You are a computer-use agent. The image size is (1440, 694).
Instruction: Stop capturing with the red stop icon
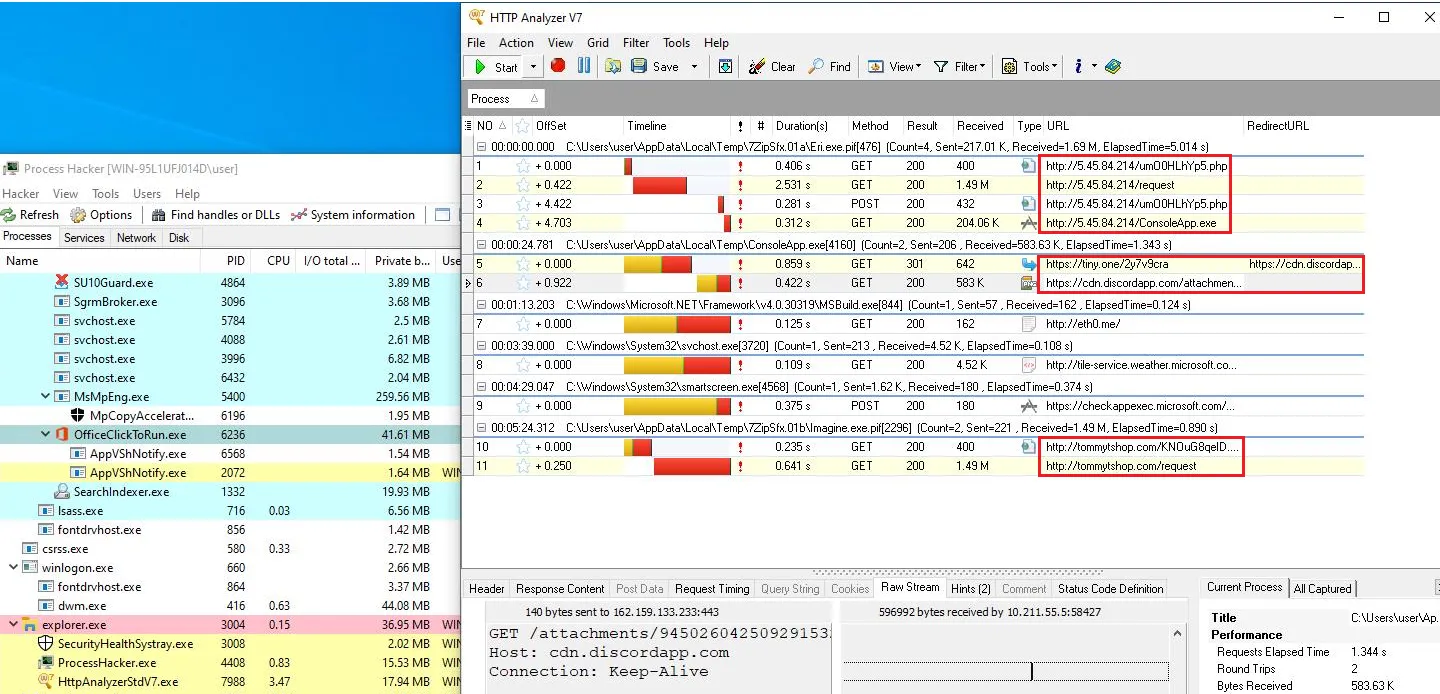tap(558, 66)
